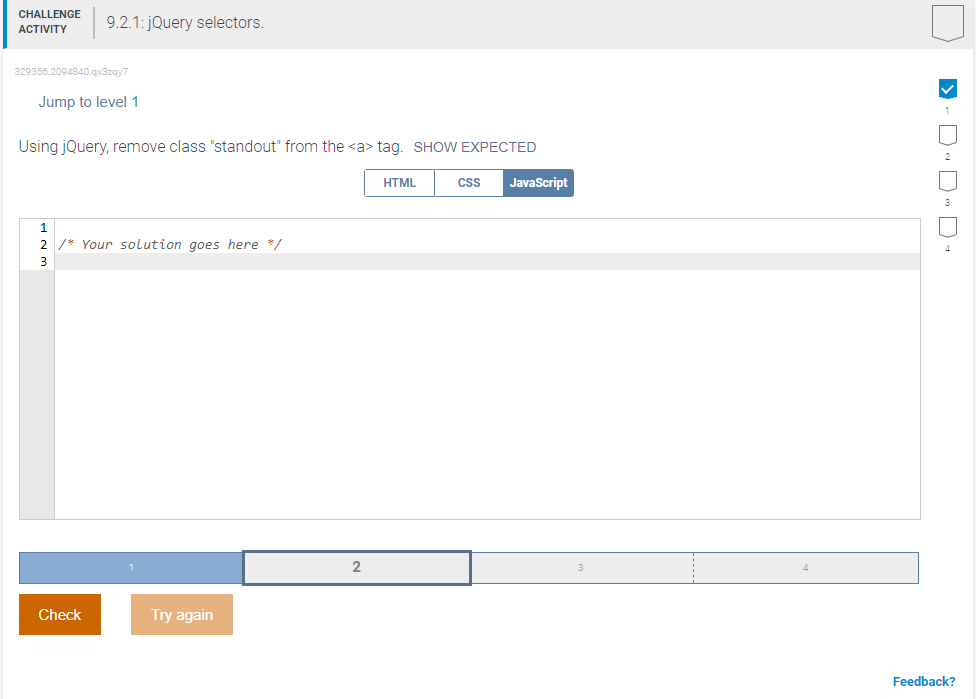The image size is (976, 699).
Task: Click Jump to level 1
Action: click(x=88, y=102)
